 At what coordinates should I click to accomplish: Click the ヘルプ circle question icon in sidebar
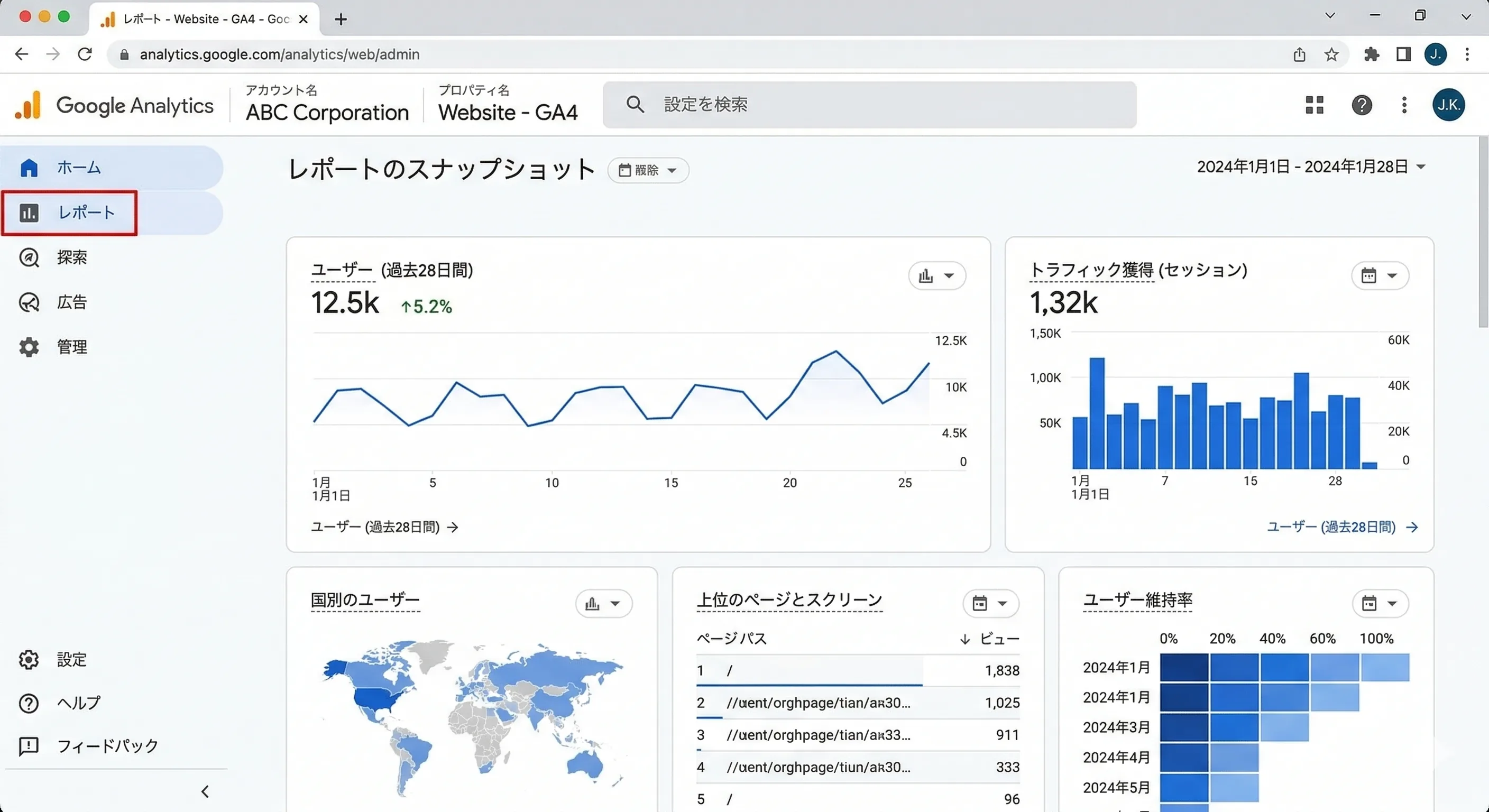coord(29,703)
